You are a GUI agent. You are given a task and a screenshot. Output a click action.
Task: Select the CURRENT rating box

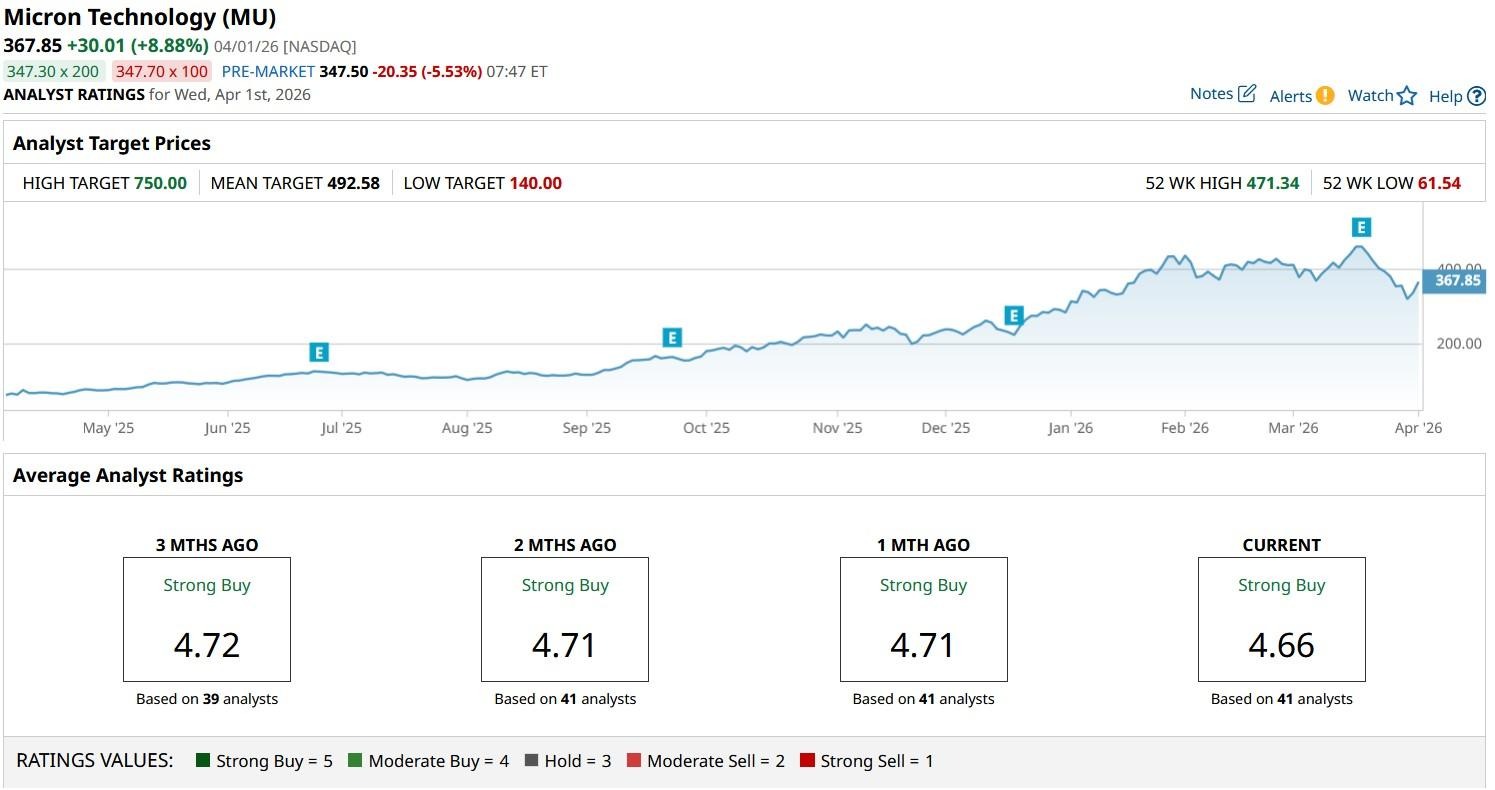[x=1281, y=620]
